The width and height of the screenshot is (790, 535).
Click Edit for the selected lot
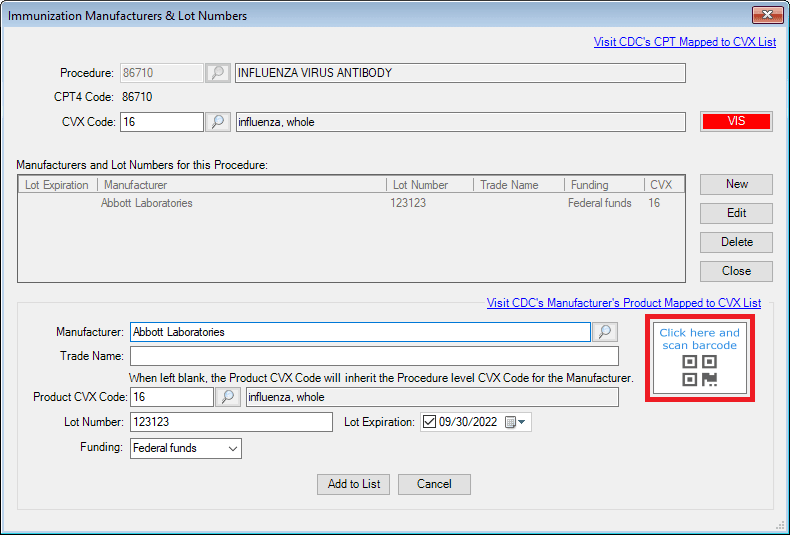coord(736,213)
